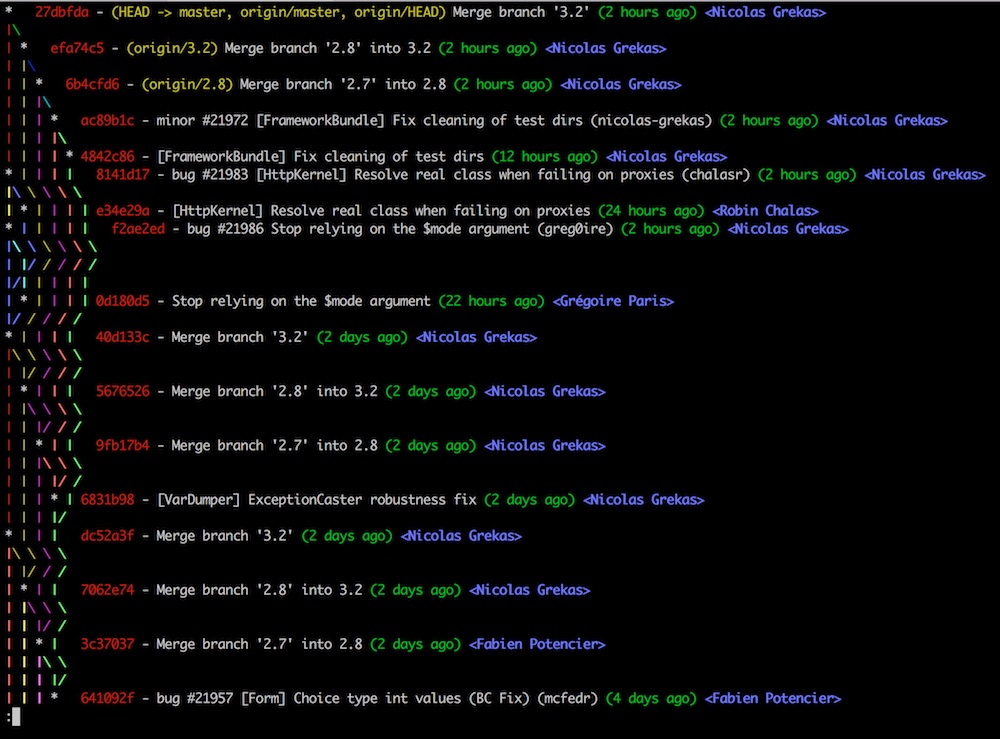Select commit hash f2ae2ed

pos(138,228)
